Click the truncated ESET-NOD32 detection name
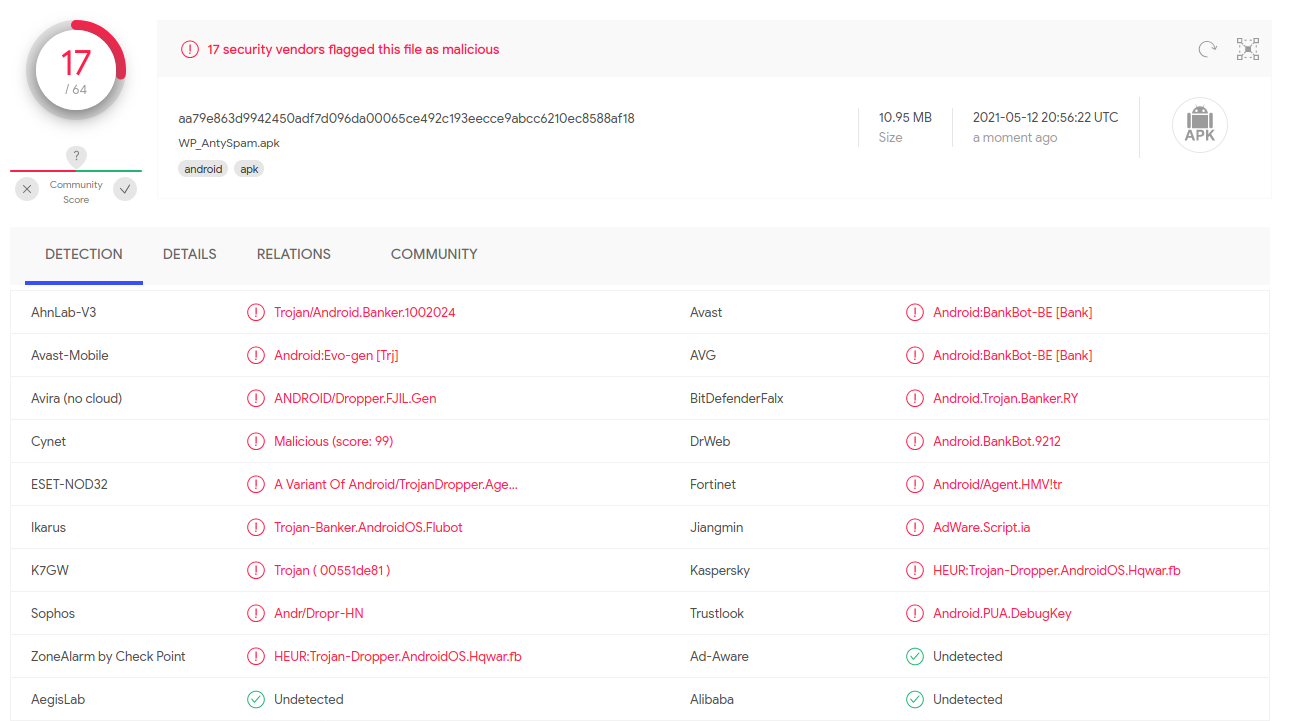Image resolution: width=1291 pixels, height=721 pixels. pyautogui.click(x=395, y=485)
